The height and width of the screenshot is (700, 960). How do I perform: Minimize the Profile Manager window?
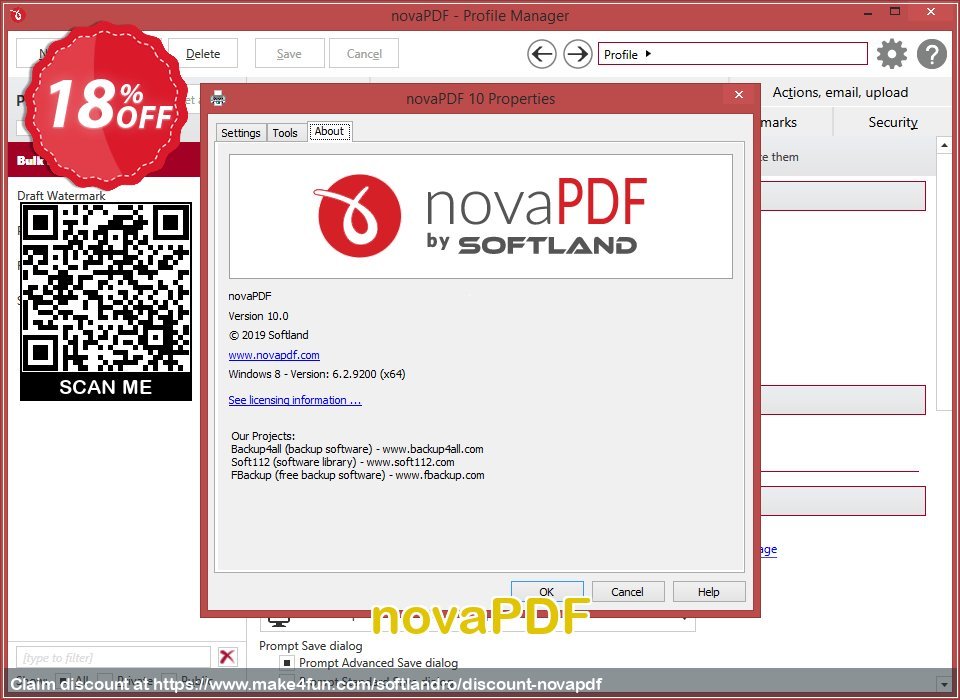point(868,13)
